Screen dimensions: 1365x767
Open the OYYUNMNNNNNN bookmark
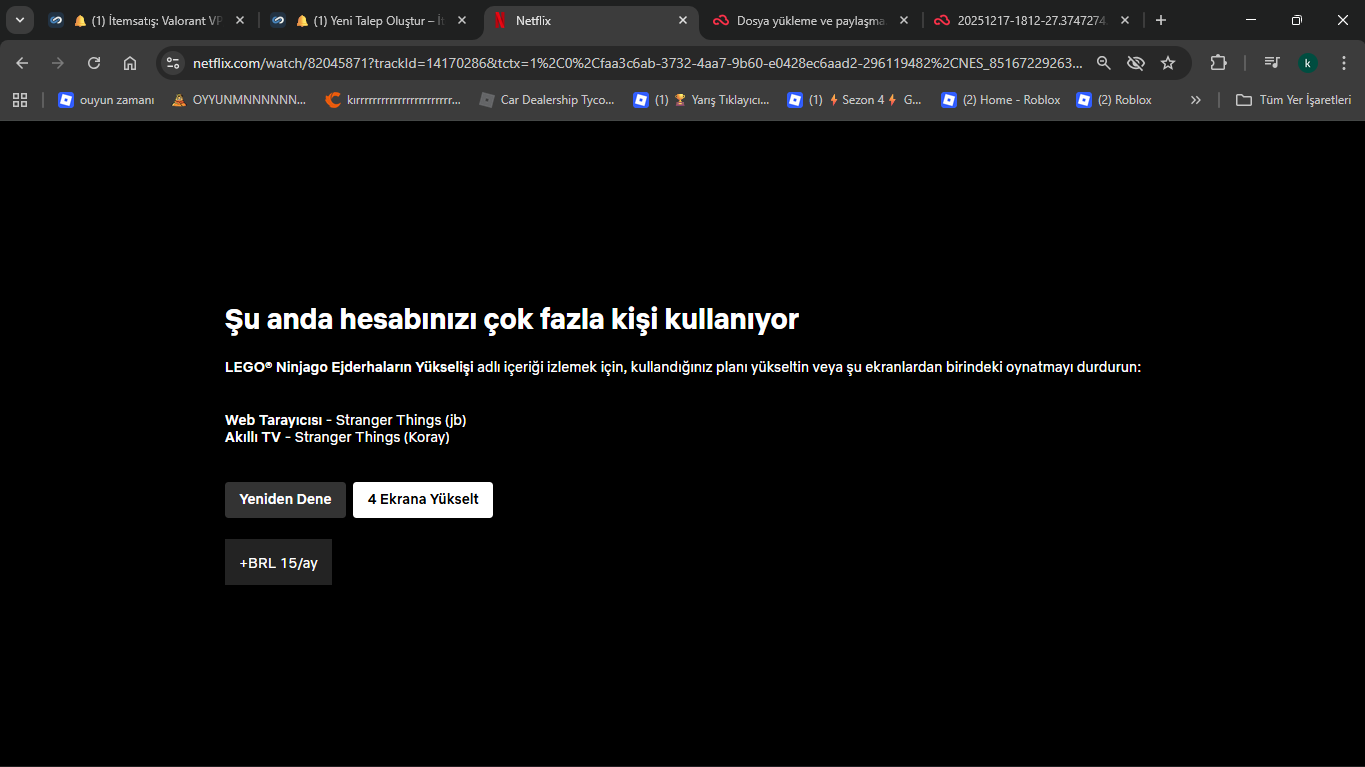pos(239,100)
